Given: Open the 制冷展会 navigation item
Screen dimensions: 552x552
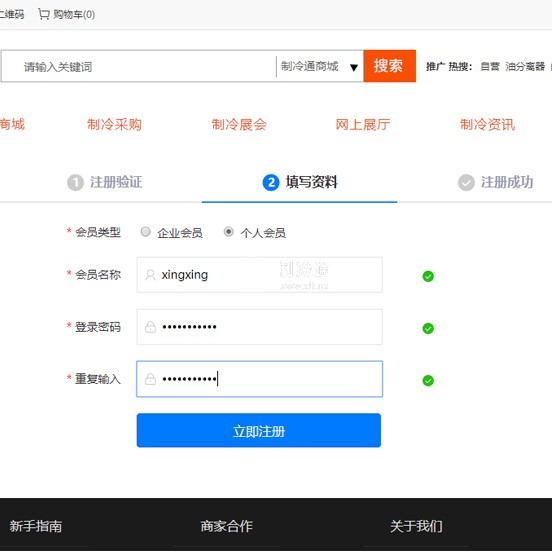Looking at the screenshot, I should point(239,125).
